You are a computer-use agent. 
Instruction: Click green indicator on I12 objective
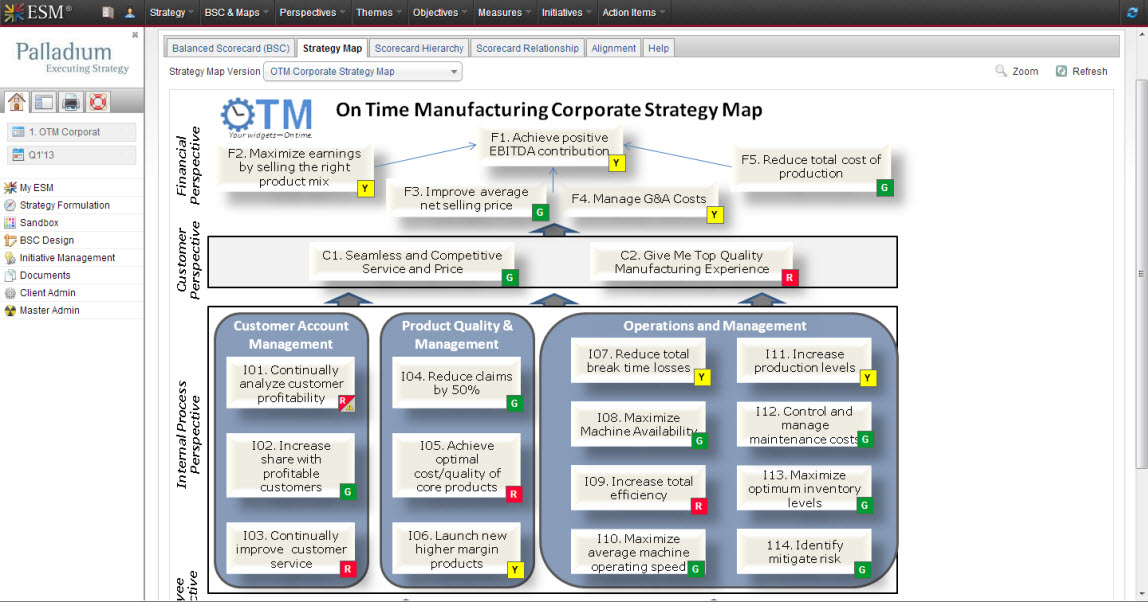click(865, 439)
